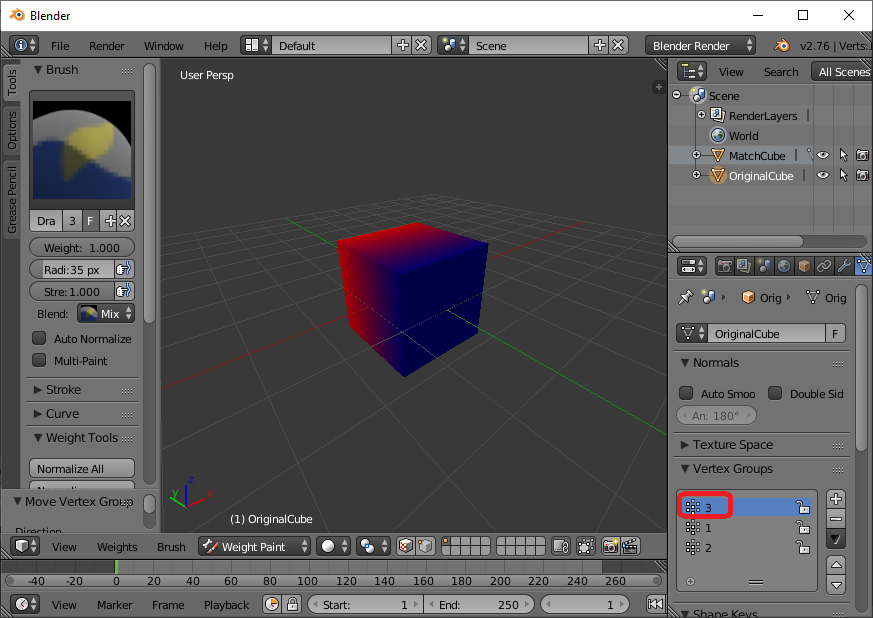The height and width of the screenshot is (618, 873).
Task: Open the Blender Render engine dropdown
Action: click(700, 46)
